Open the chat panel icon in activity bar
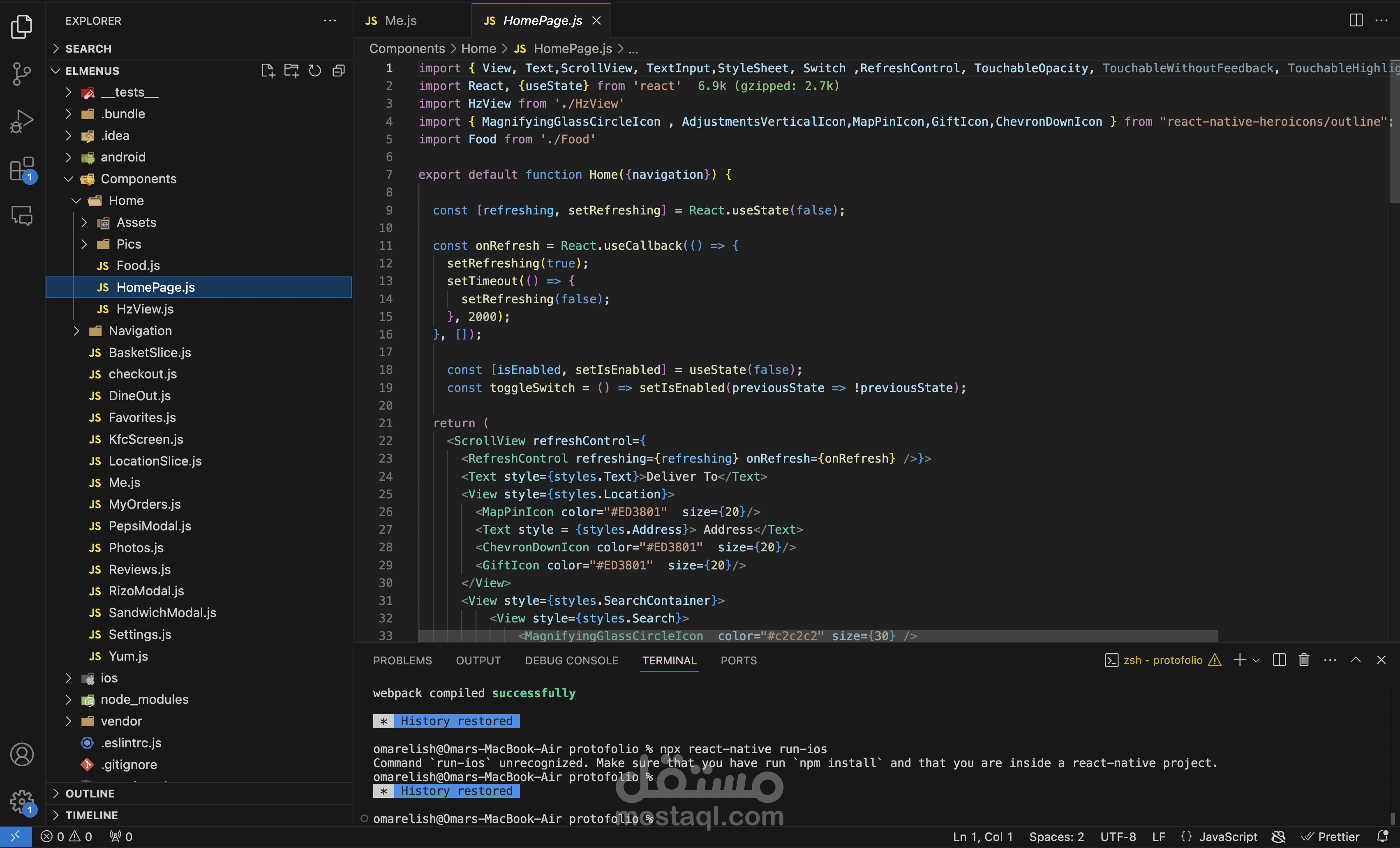1400x848 pixels. (22, 215)
